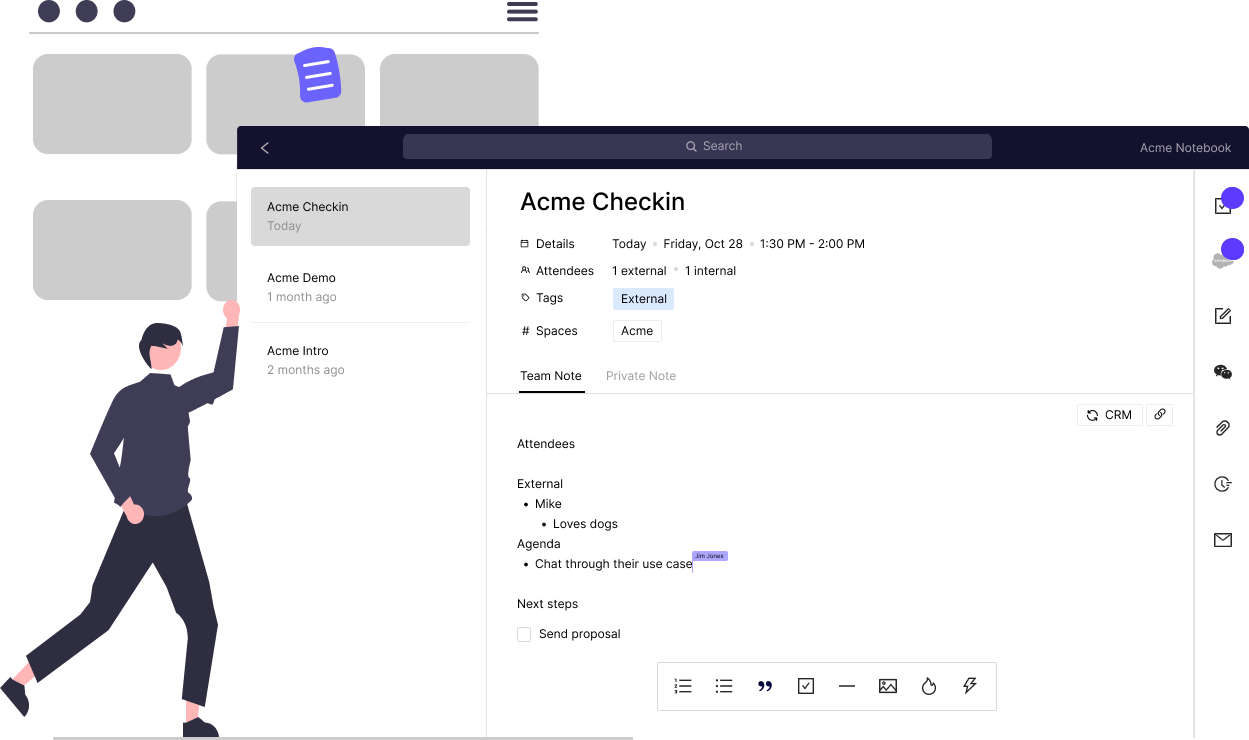Check the Send proposal checkbox
The width and height of the screenshot is (1249, 740).
coord(524,634)
